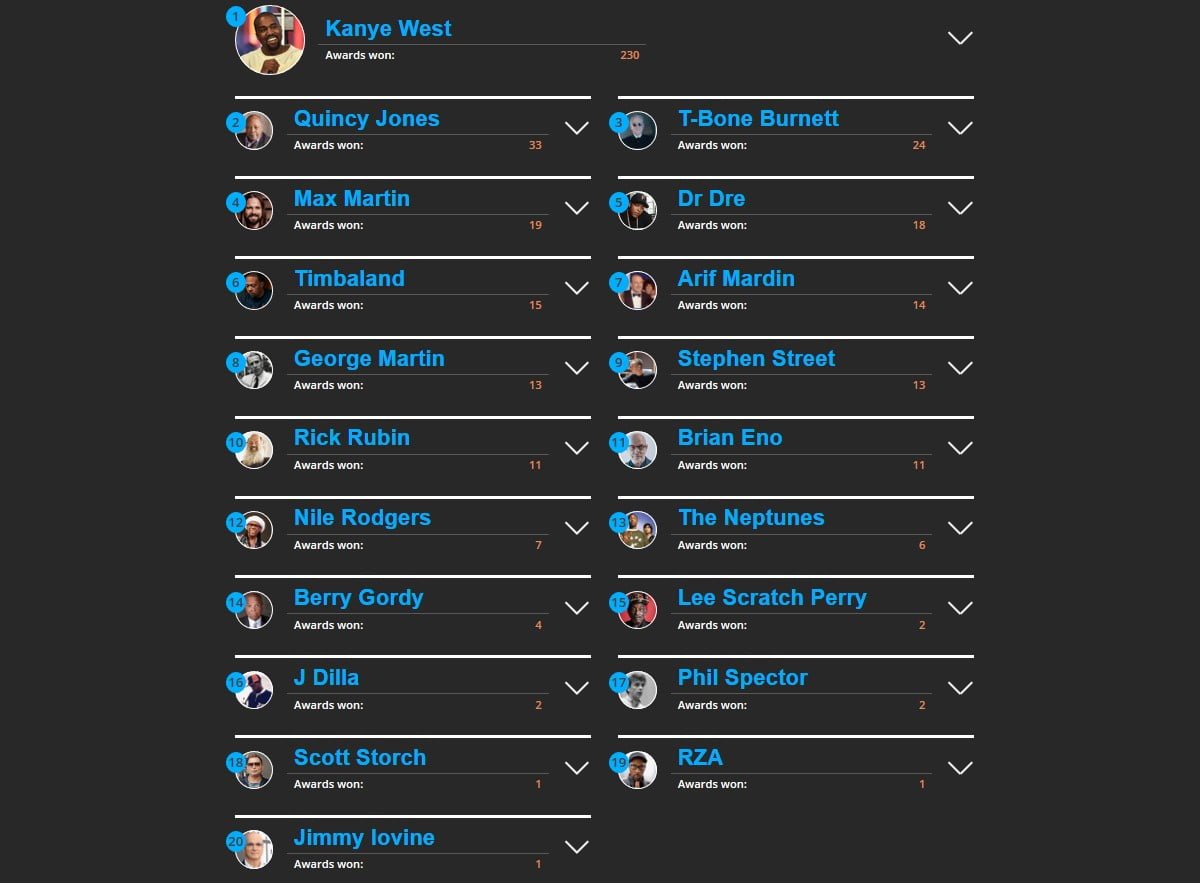The height and width of the screenshot is (883, 1200).
Task: Select Rick Rubin's profile picture
Action: (x=255, y=450)
